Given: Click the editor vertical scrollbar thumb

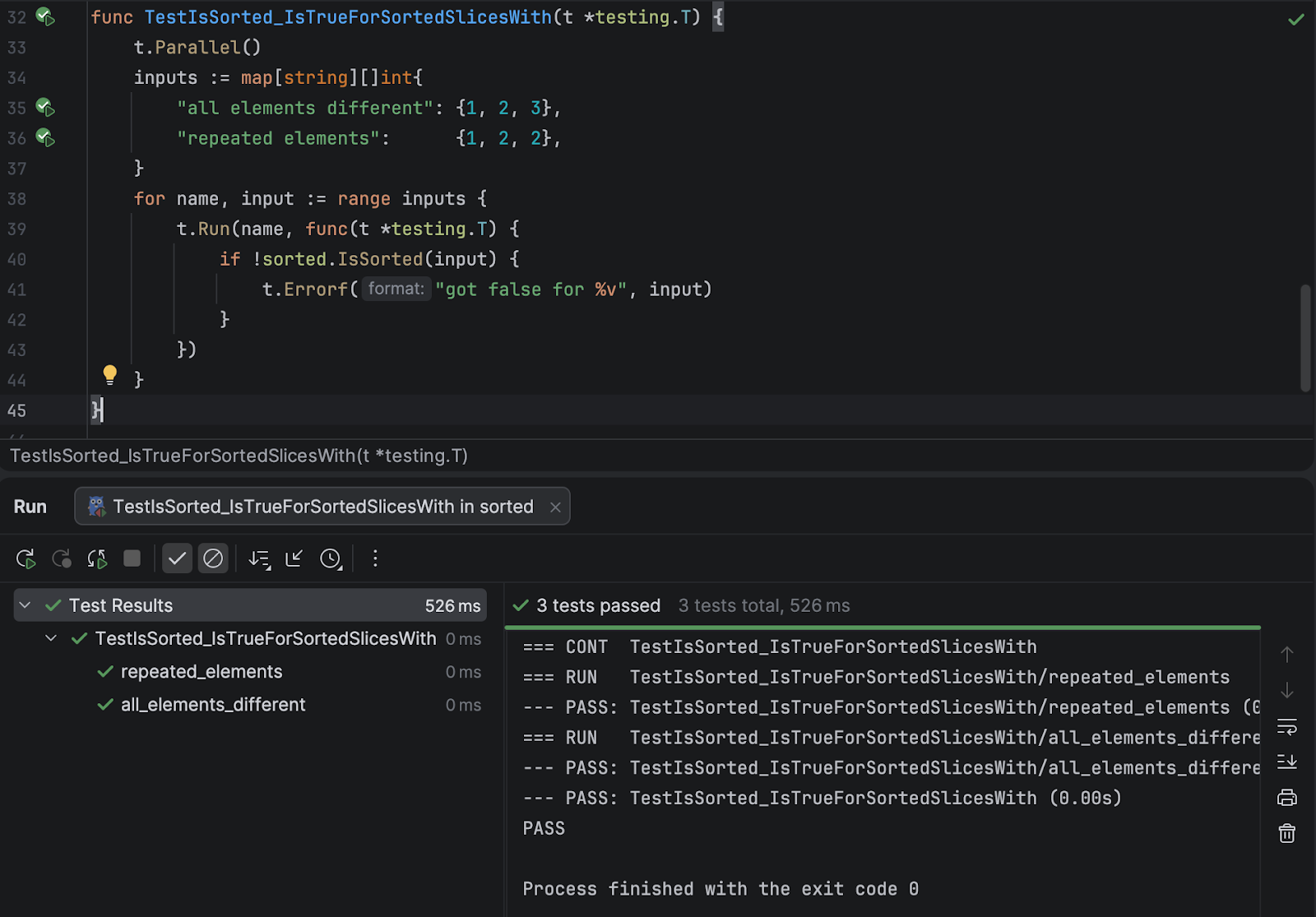Looking at the screenshot, I should click(x=1304, y=337).
